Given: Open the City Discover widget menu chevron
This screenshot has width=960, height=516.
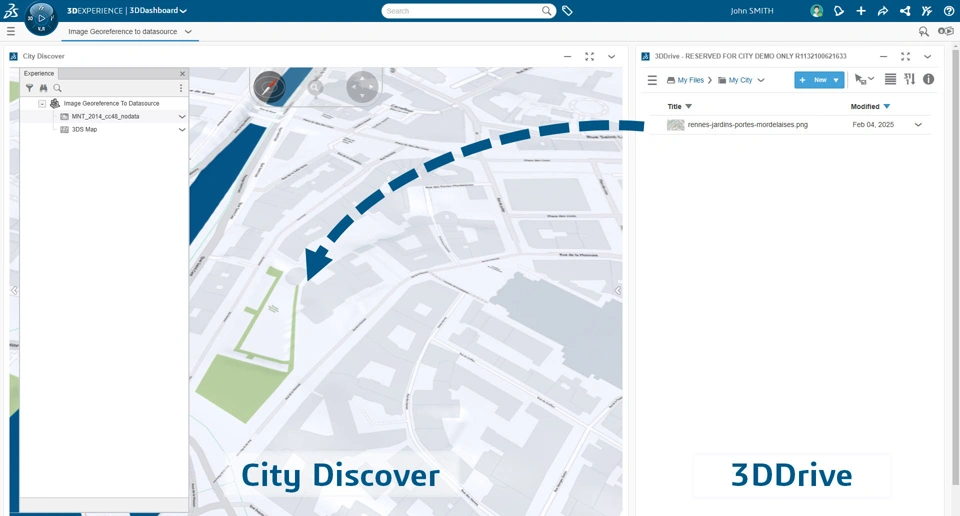Looking at the screenshot, I should [x=611, y=56].
